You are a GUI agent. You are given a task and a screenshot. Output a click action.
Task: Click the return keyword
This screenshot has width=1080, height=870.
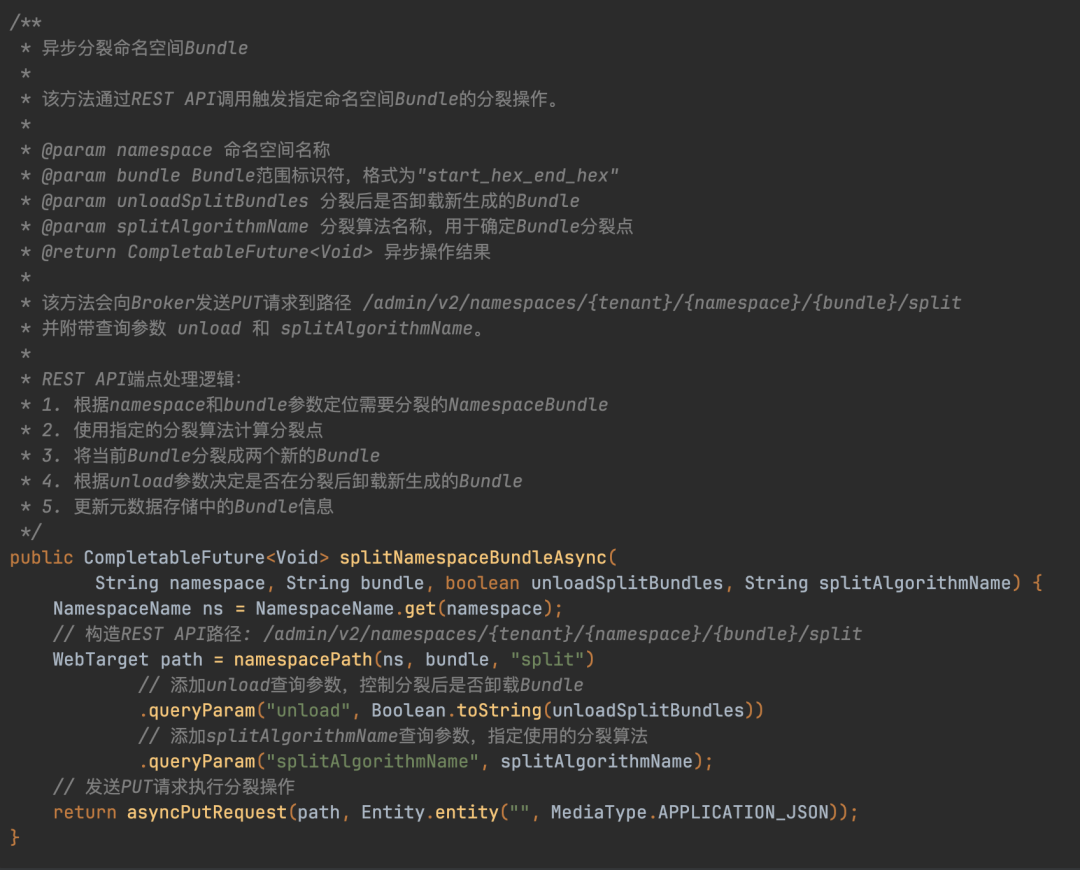[84, 812]
